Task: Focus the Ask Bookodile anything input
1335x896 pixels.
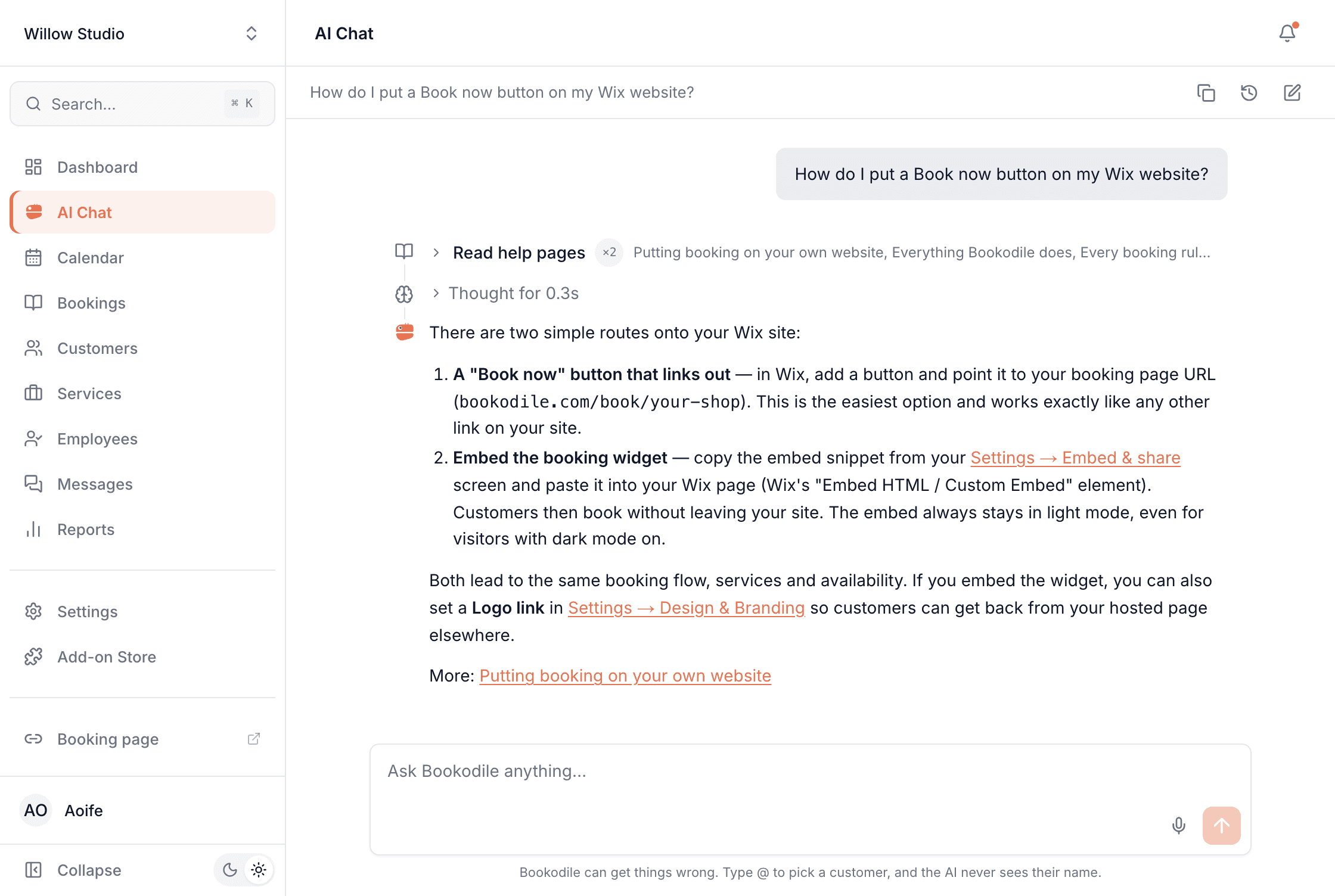Action: (x=810, y=799)
